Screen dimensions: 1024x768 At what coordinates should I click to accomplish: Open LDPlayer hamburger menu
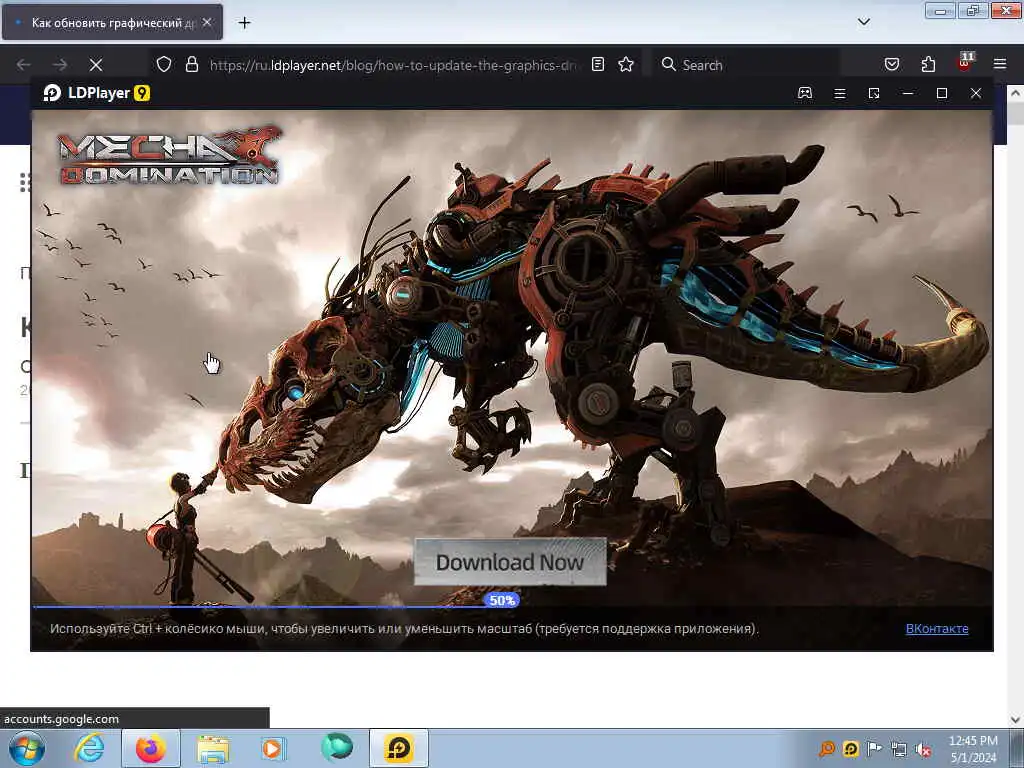(840, 93)
